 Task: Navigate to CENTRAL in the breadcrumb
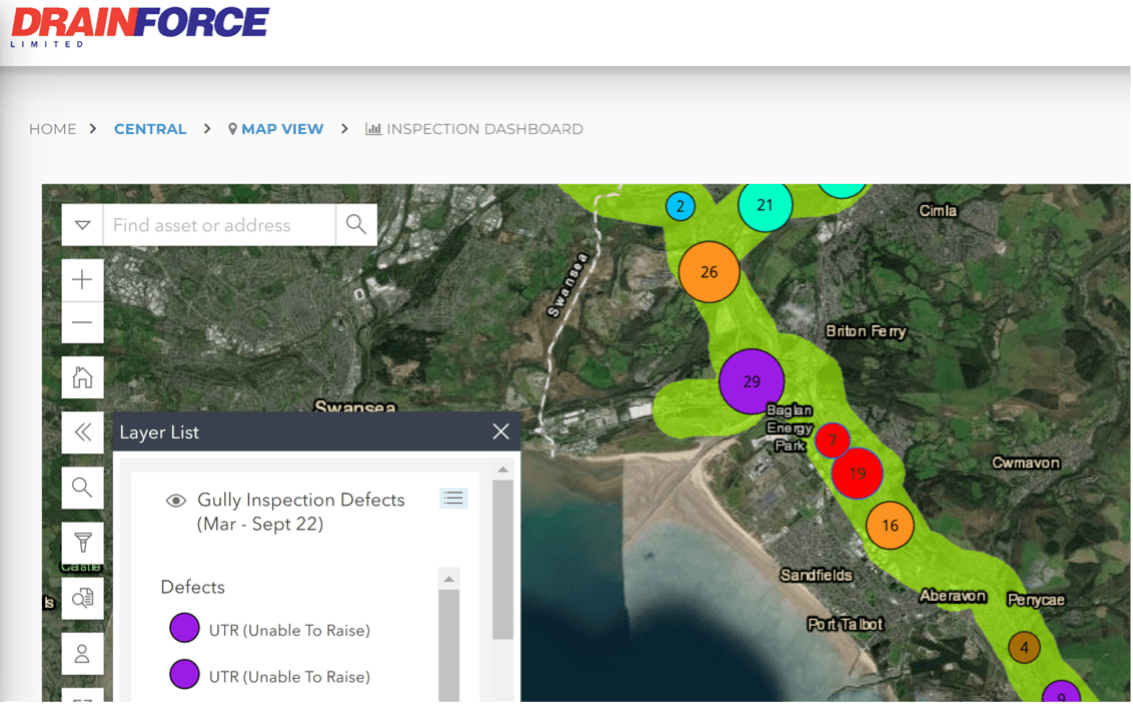150,129
